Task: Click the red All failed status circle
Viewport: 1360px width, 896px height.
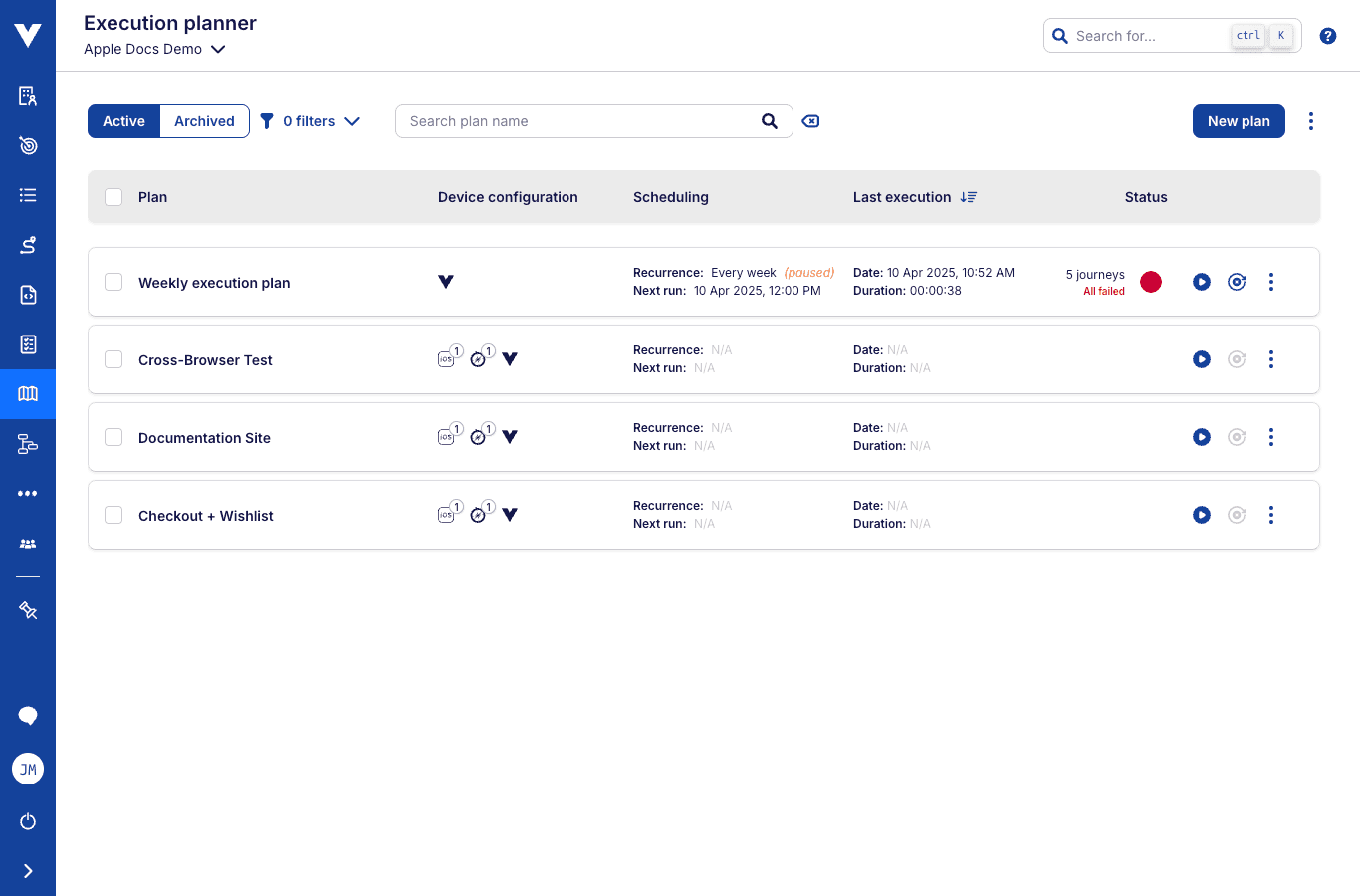Action: 1151,282
